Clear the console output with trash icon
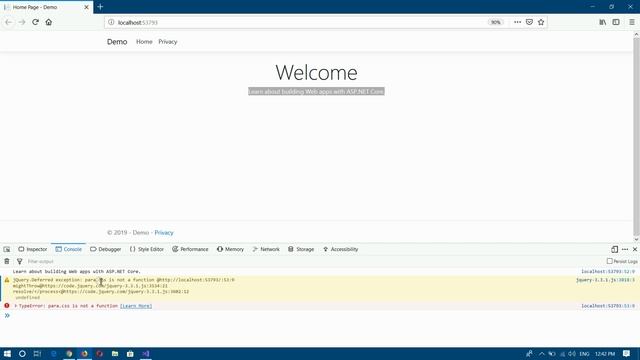The width and height of the screenshot is (640, 360). pyautogui.click(x=7, y=261)
